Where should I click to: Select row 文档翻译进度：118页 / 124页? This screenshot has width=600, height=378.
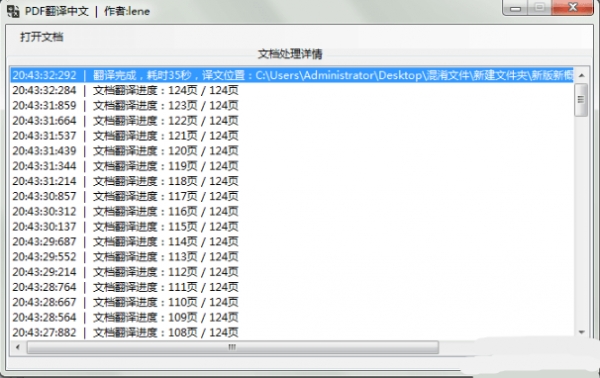[292, 181]
